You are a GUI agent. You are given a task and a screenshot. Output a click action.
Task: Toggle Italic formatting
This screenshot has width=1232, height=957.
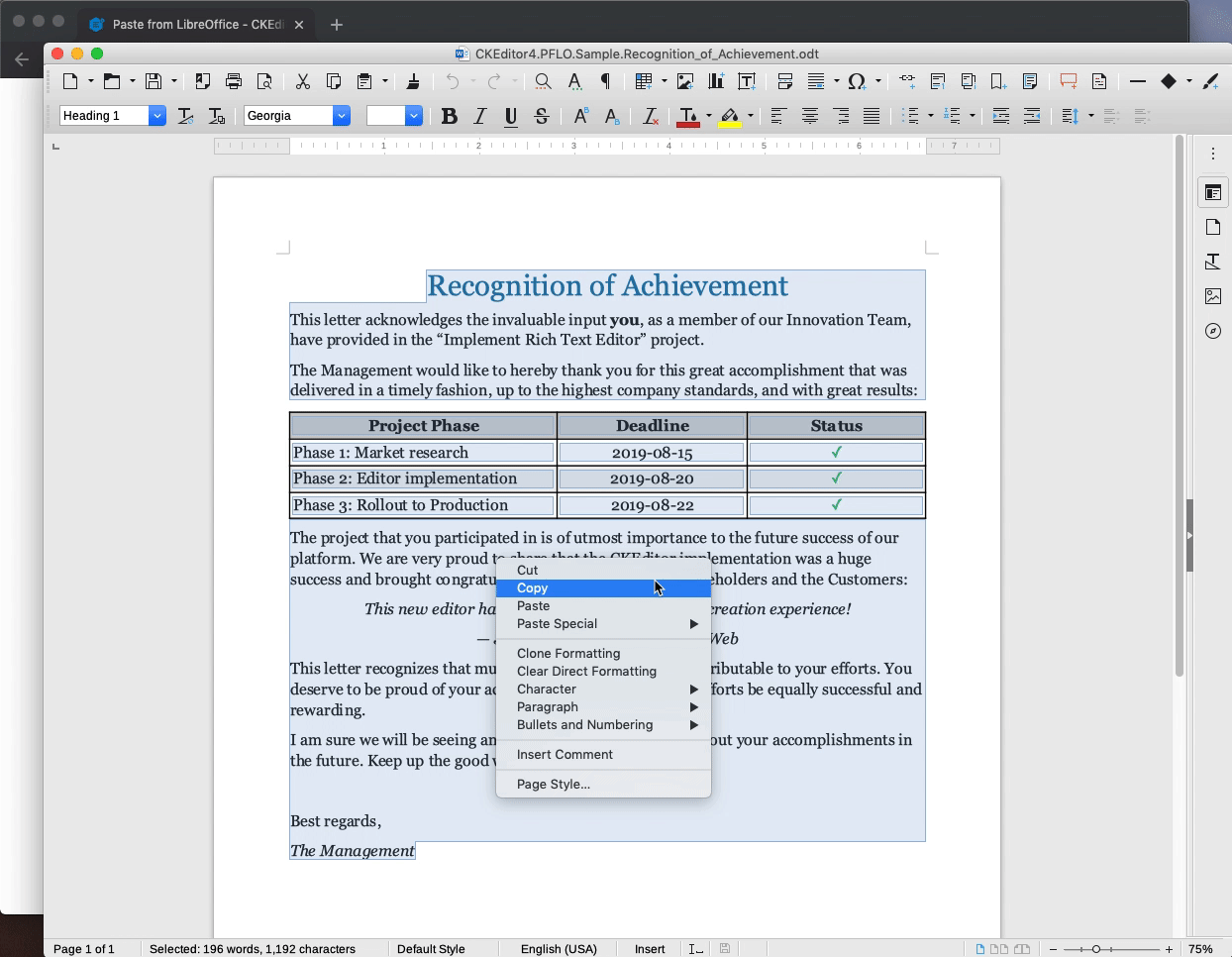tap(480, 116)
